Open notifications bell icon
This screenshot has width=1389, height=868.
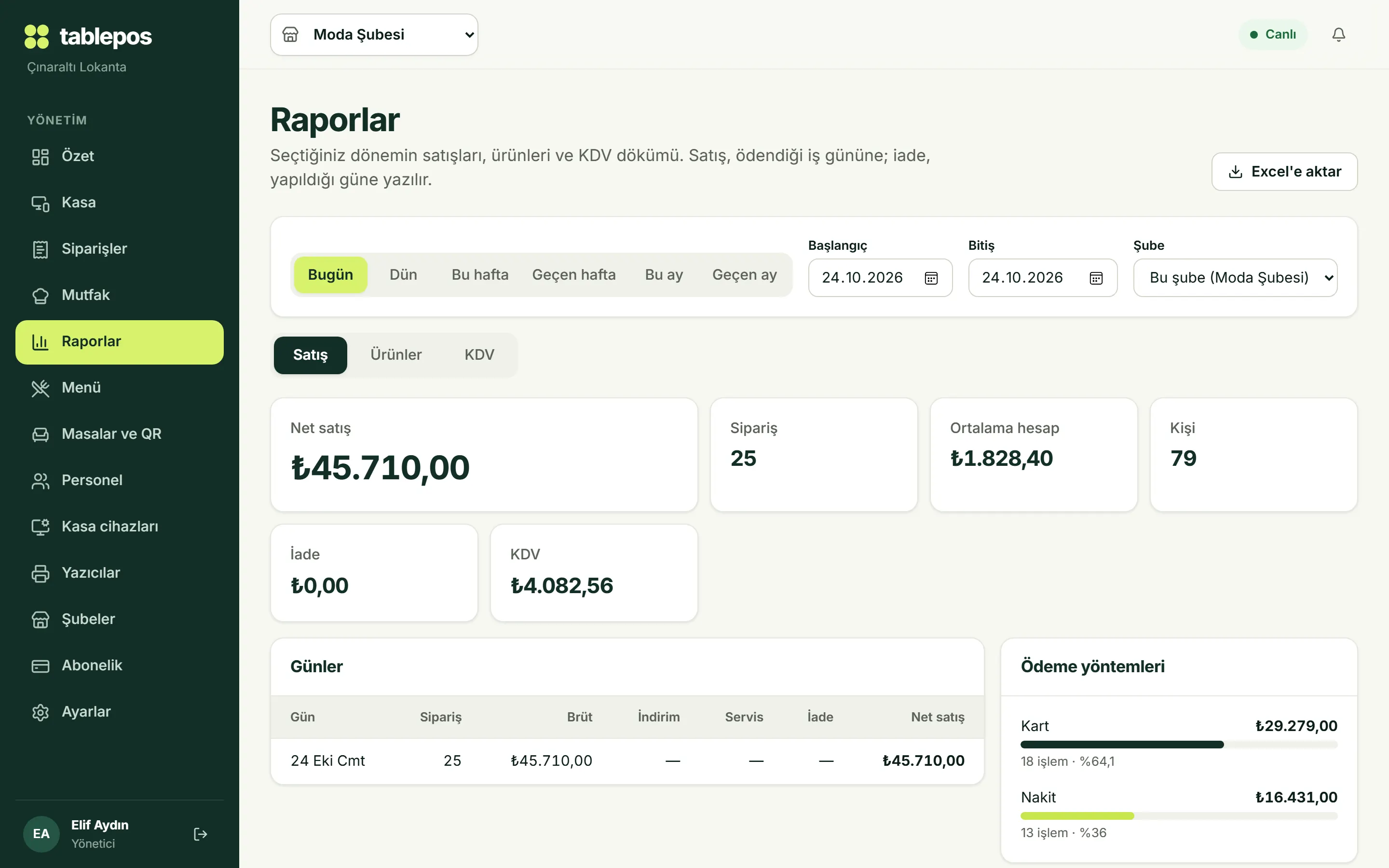point(1338,34)
